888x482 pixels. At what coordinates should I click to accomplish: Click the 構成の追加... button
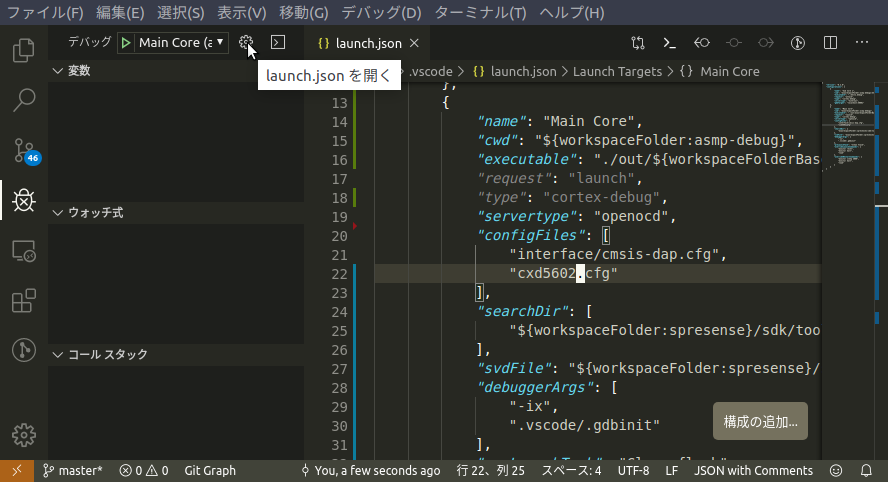pos(760,421)
